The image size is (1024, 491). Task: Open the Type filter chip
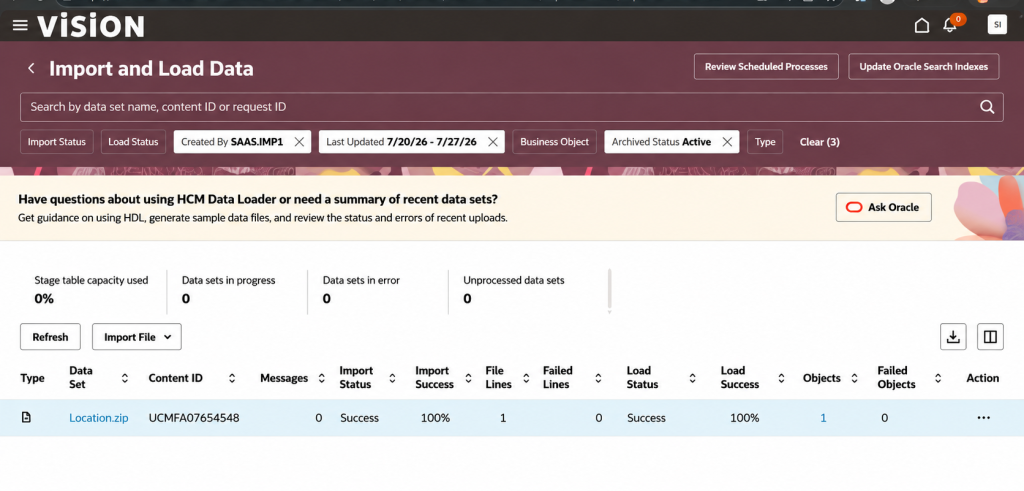click(765, 142)
